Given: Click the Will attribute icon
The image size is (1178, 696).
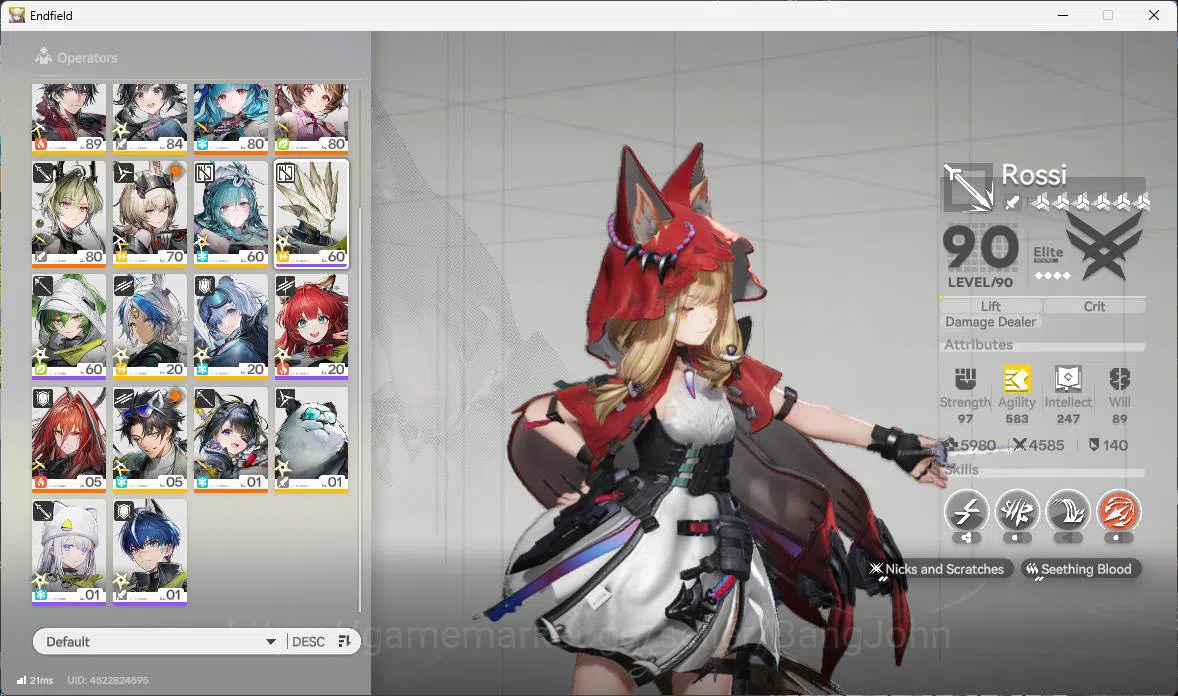Looking at the screenshot, I should click(x=1119, y=379).
